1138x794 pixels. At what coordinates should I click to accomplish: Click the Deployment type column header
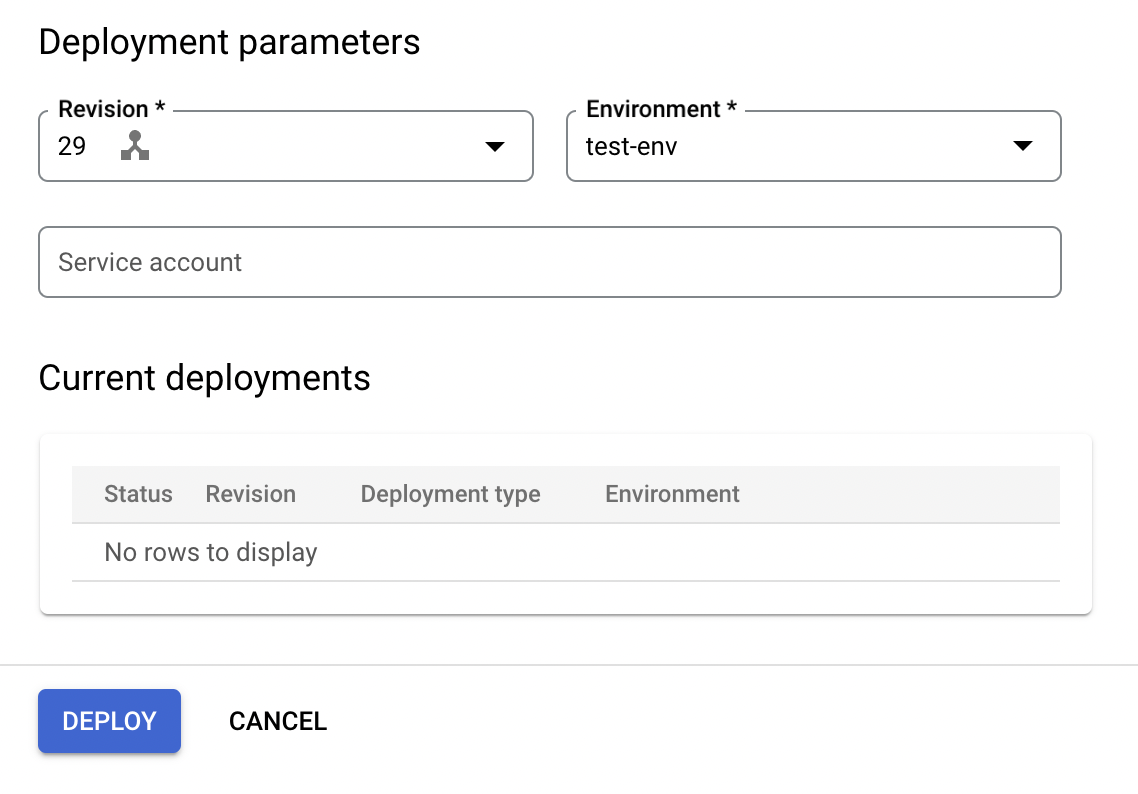[450, 494]
